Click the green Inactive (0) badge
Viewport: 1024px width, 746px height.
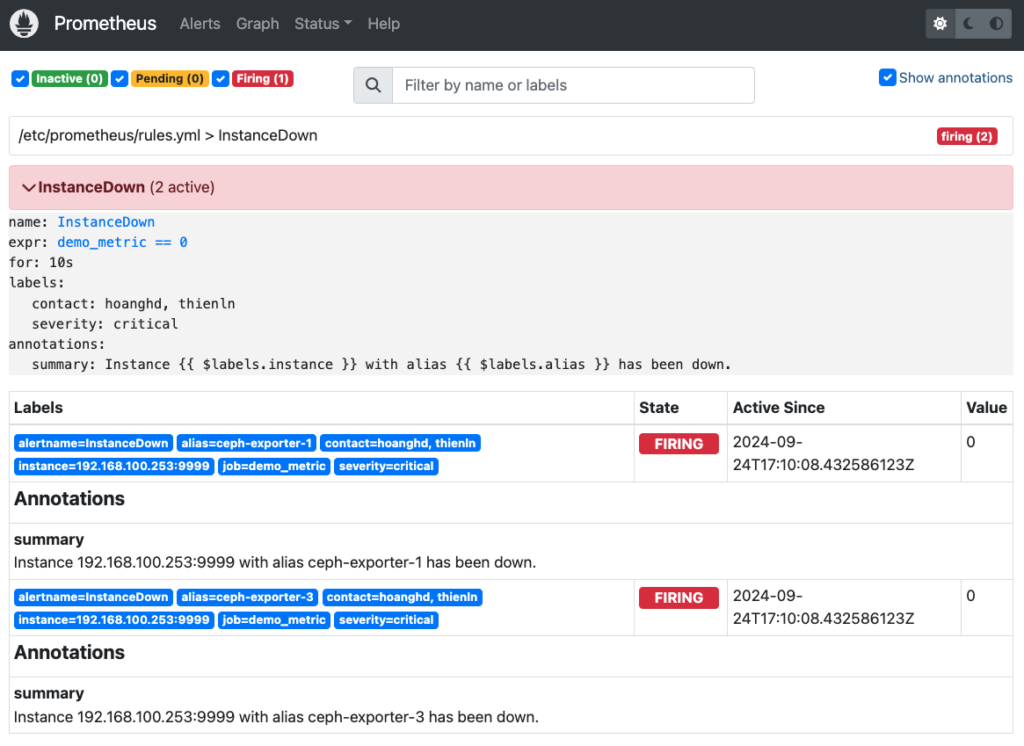[69, 79]
